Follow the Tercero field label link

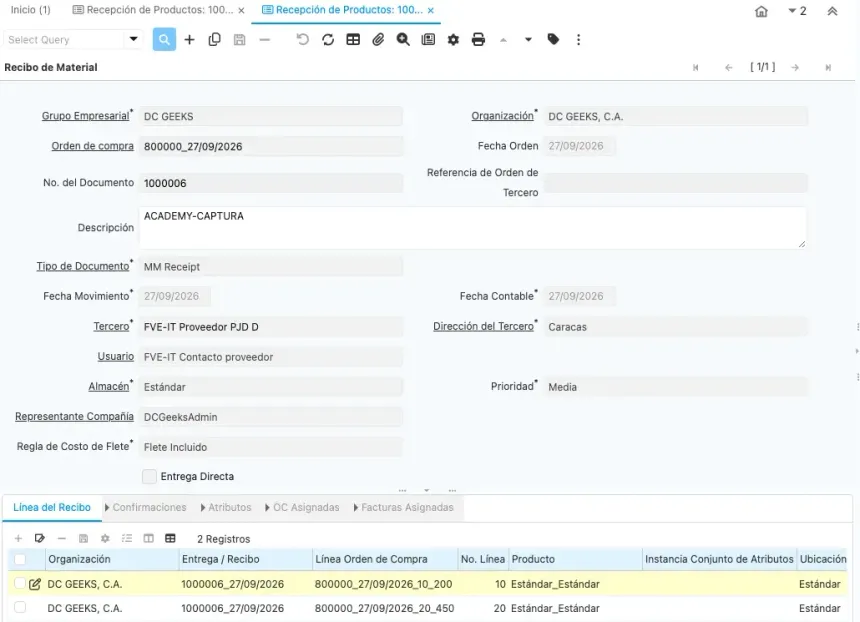[111, 326]
